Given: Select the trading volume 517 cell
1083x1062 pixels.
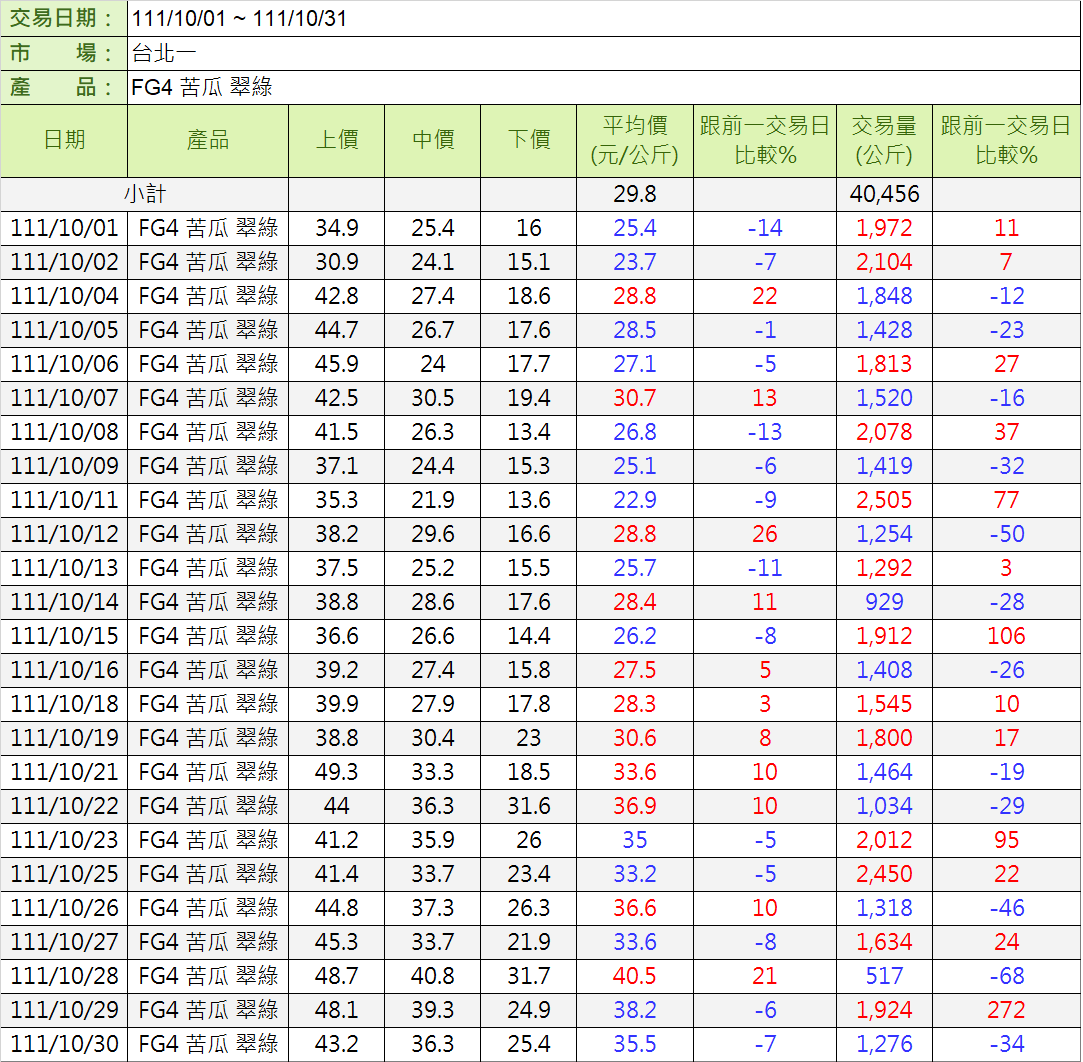Looking at the screenshot, I should click(884, 976).
